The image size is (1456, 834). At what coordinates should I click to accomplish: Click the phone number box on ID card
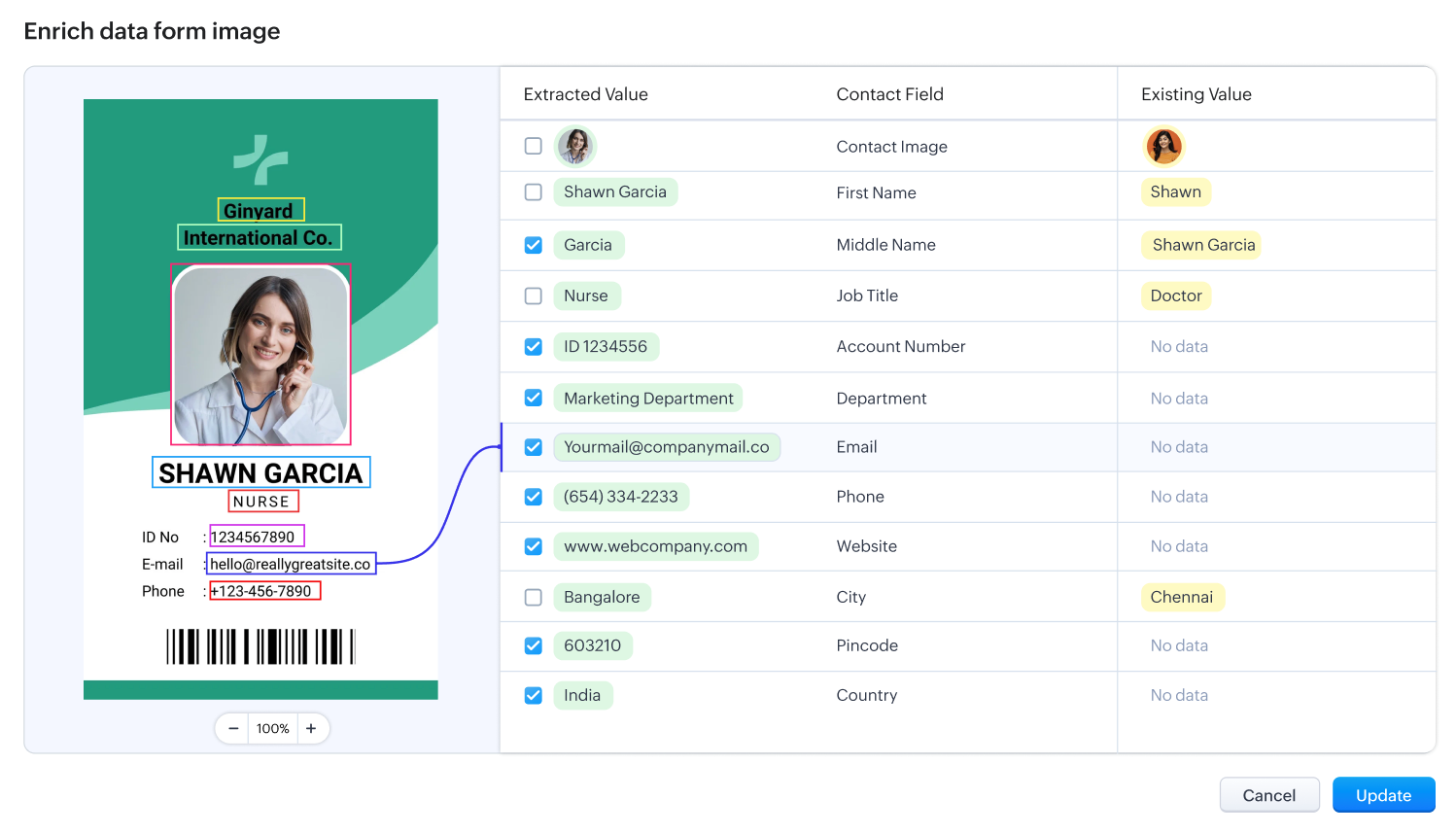(x=264, y=591)
